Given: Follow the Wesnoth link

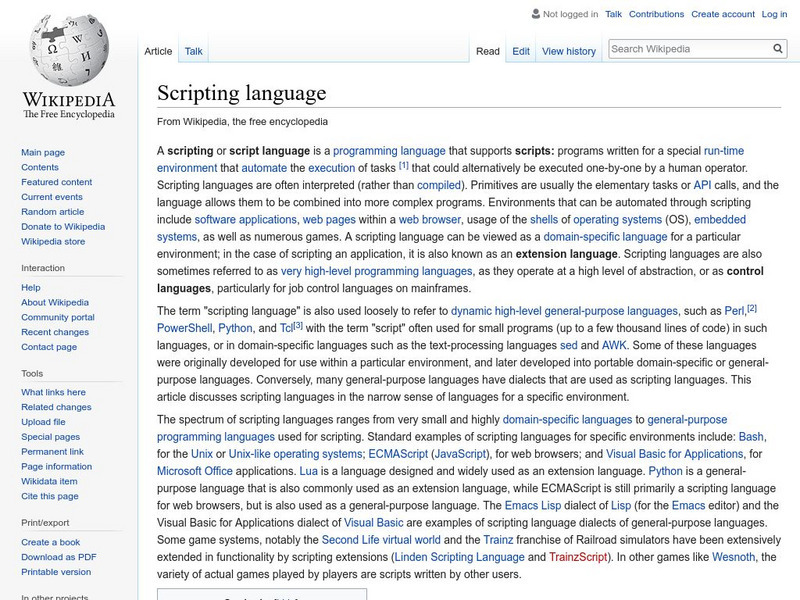Looking at the screenshot, I should click(x=733, y=557).
